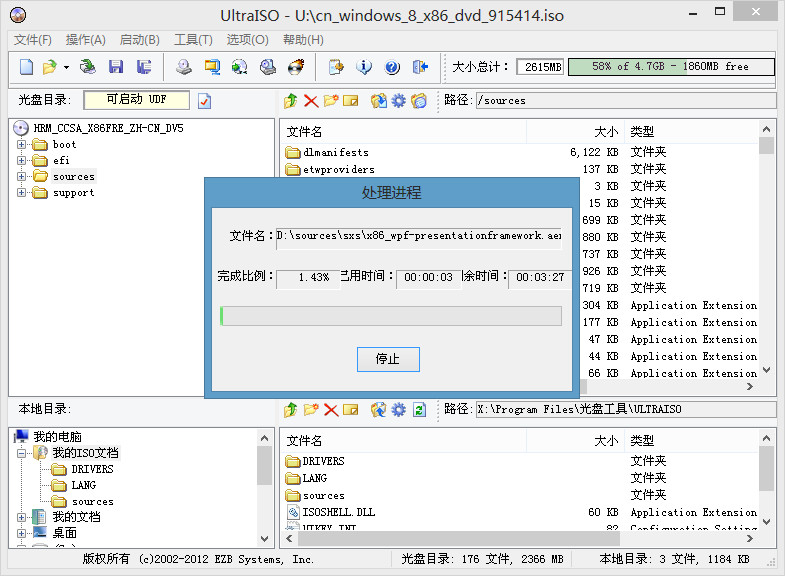Click the Mount to virtual drive icon
The height and width of the screenshot is (576, 785).
[x=268, y=67]
